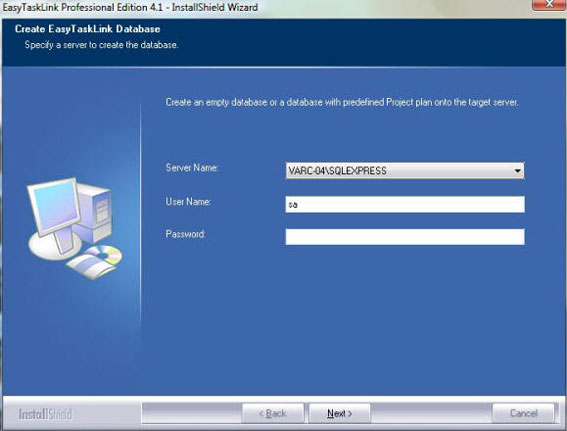The height and width of the screenshot is (431, 567).
Task: Click the Specify a server subtitle text
Action: pos(101,45)
